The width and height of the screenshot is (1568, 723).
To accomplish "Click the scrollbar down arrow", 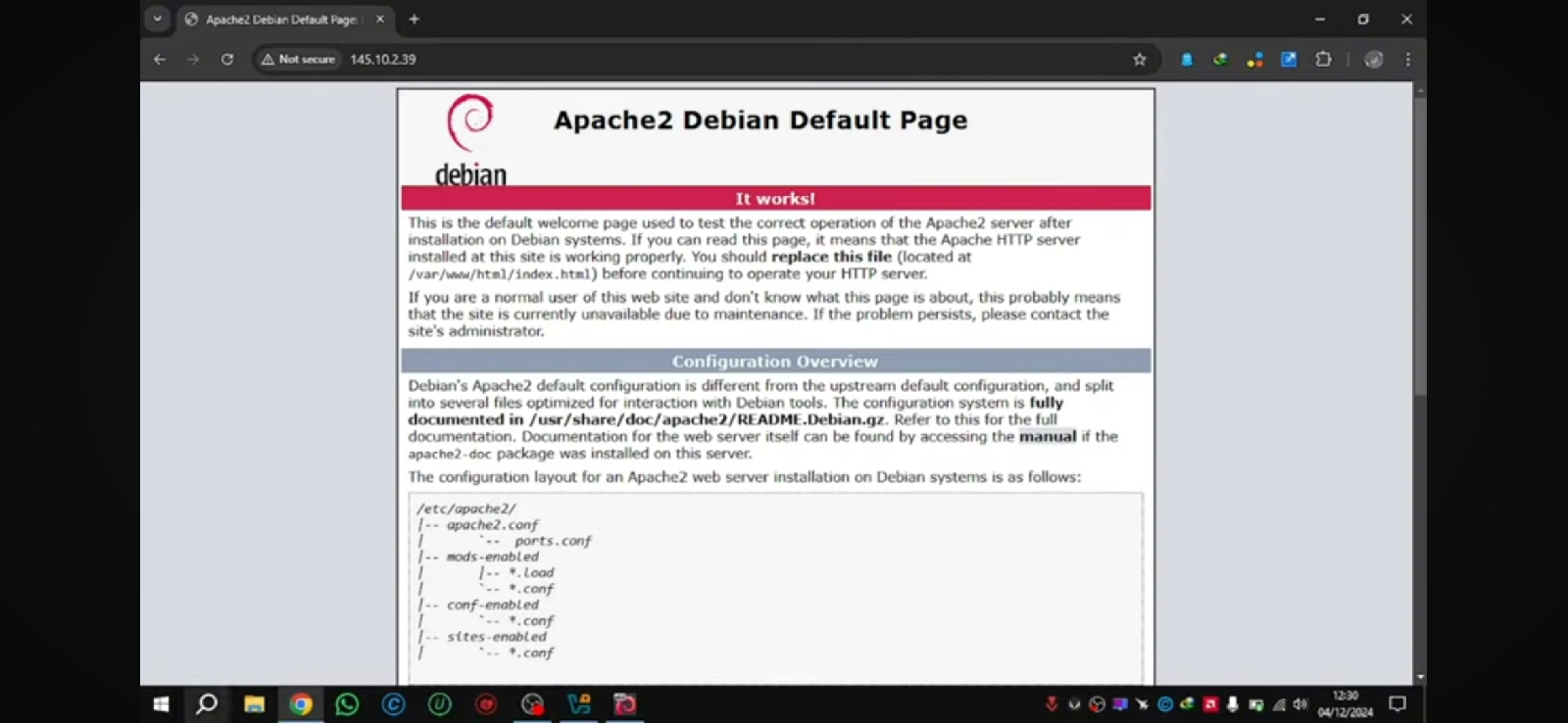I will pyautogui.click(x=1420, y=677).
